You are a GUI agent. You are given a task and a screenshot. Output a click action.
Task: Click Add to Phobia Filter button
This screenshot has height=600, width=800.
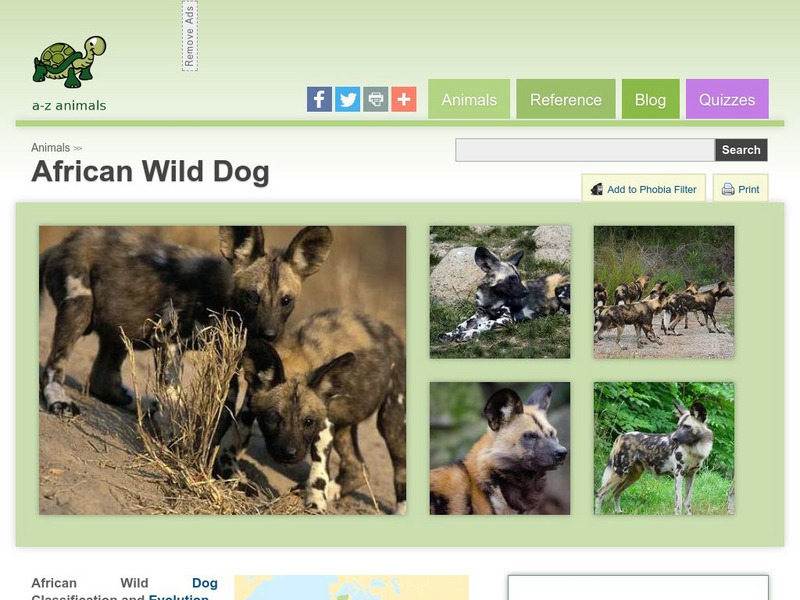[x=643, y=189]
